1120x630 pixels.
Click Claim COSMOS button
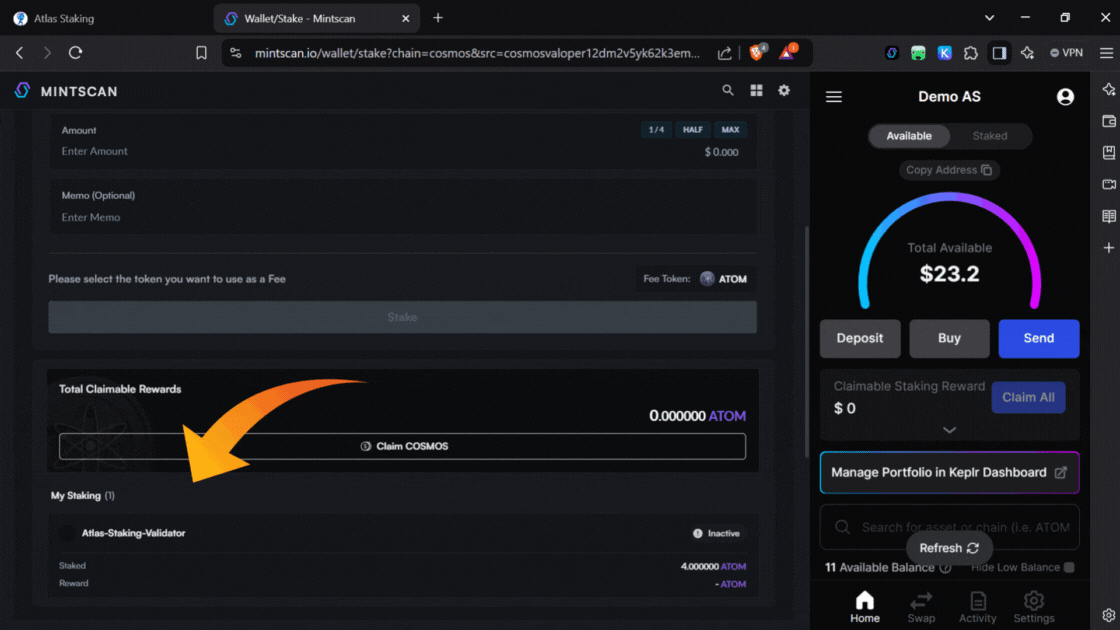[x=402, y=446]
